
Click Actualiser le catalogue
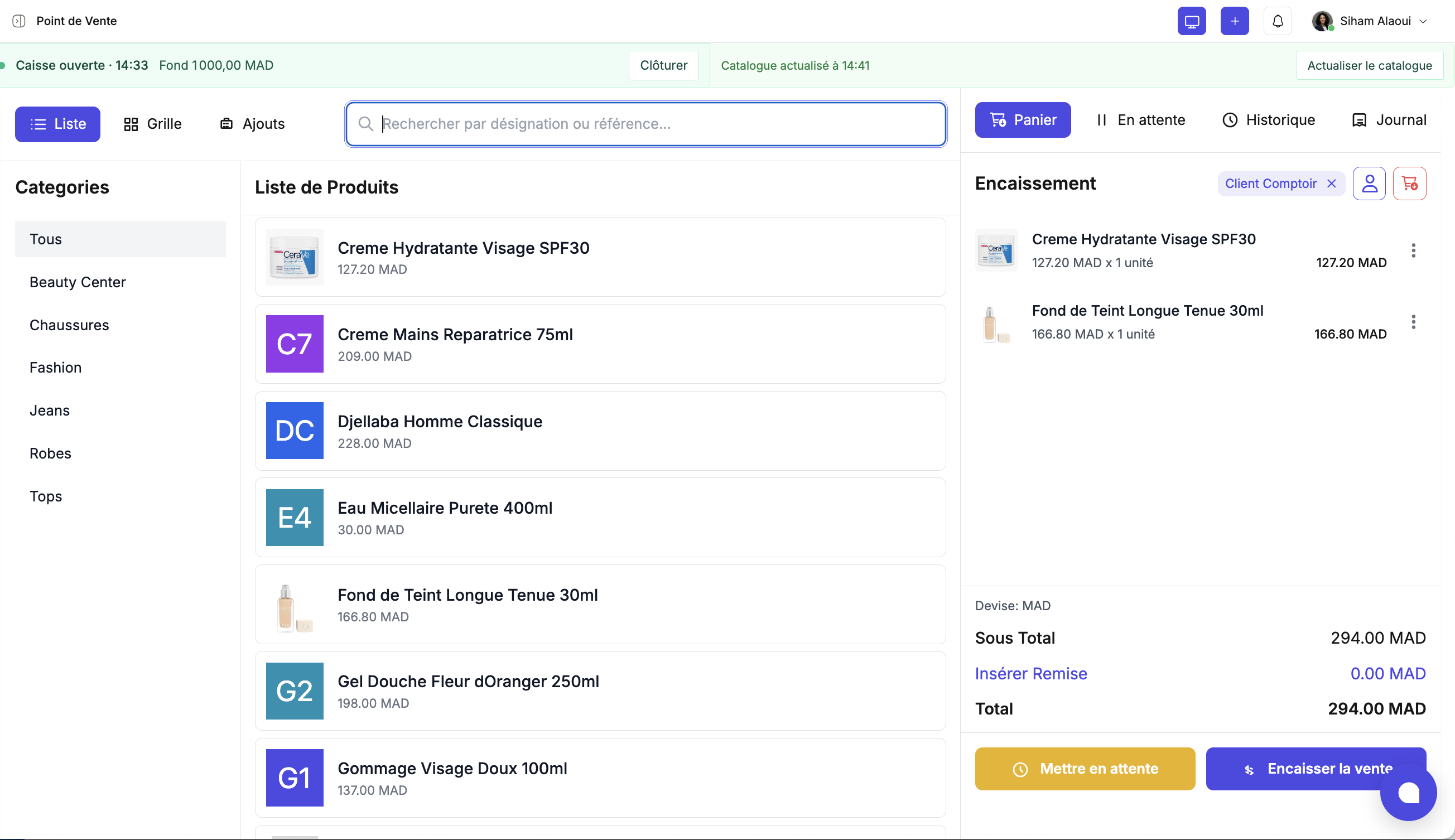1370,65
